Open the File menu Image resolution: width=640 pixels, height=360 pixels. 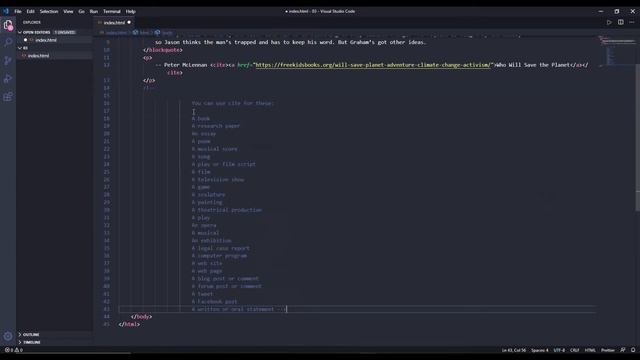[x=18, y=11]
